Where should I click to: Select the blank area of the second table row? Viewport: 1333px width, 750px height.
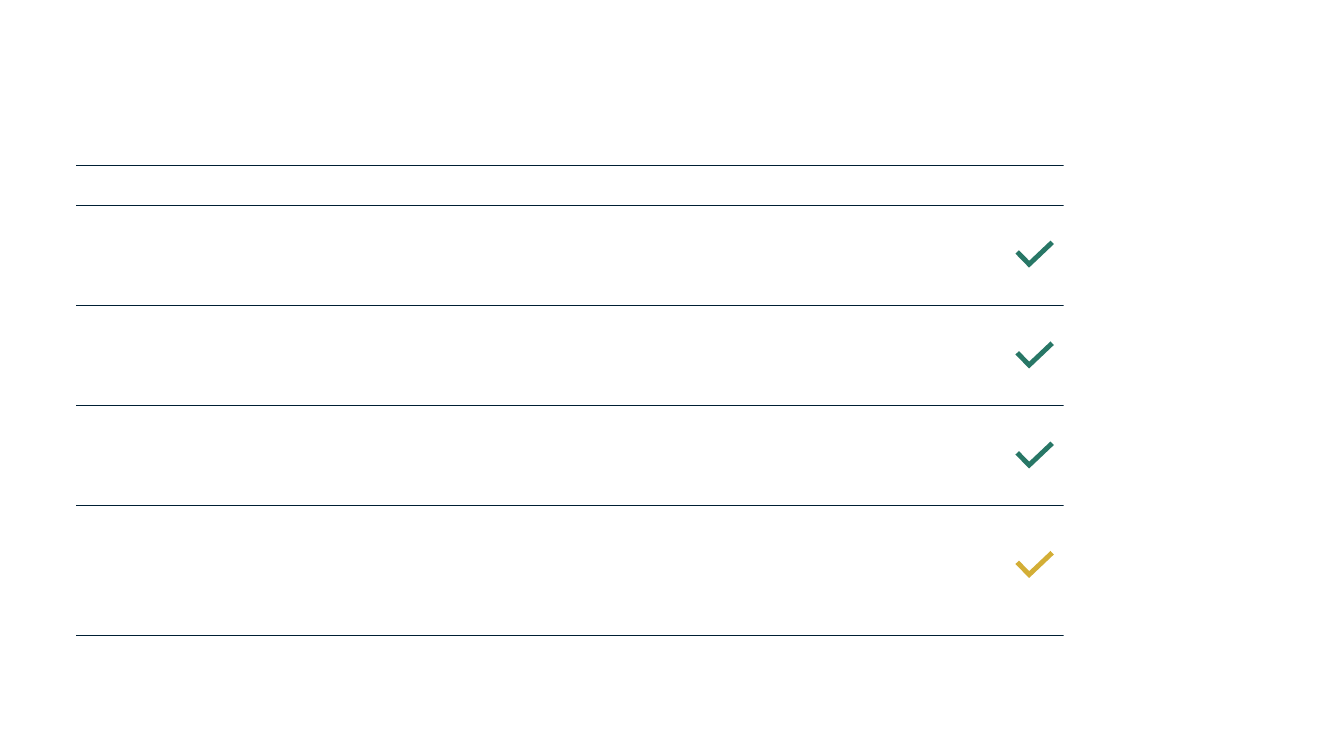point(540,355)
